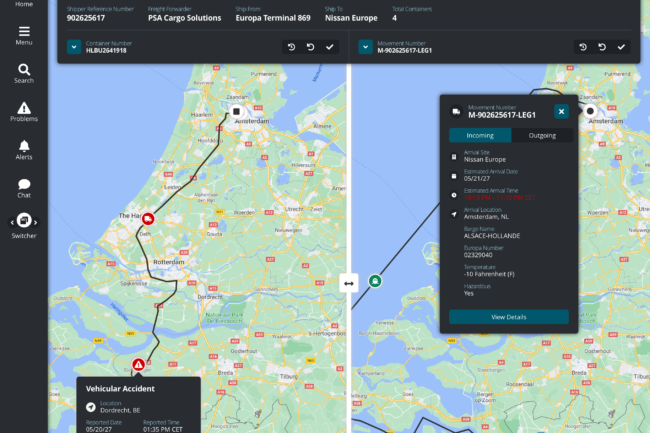The image size is (650, 433).
Task: Click the undo icon in movement panel
Action: pos(601,47)
